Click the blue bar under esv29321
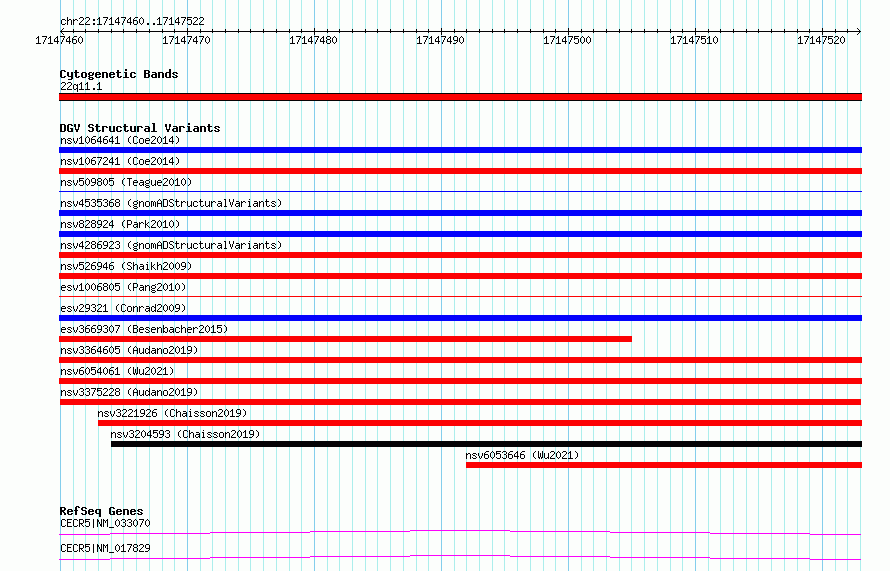This screenshot has width=890, height=571. (x=460, y=318)
